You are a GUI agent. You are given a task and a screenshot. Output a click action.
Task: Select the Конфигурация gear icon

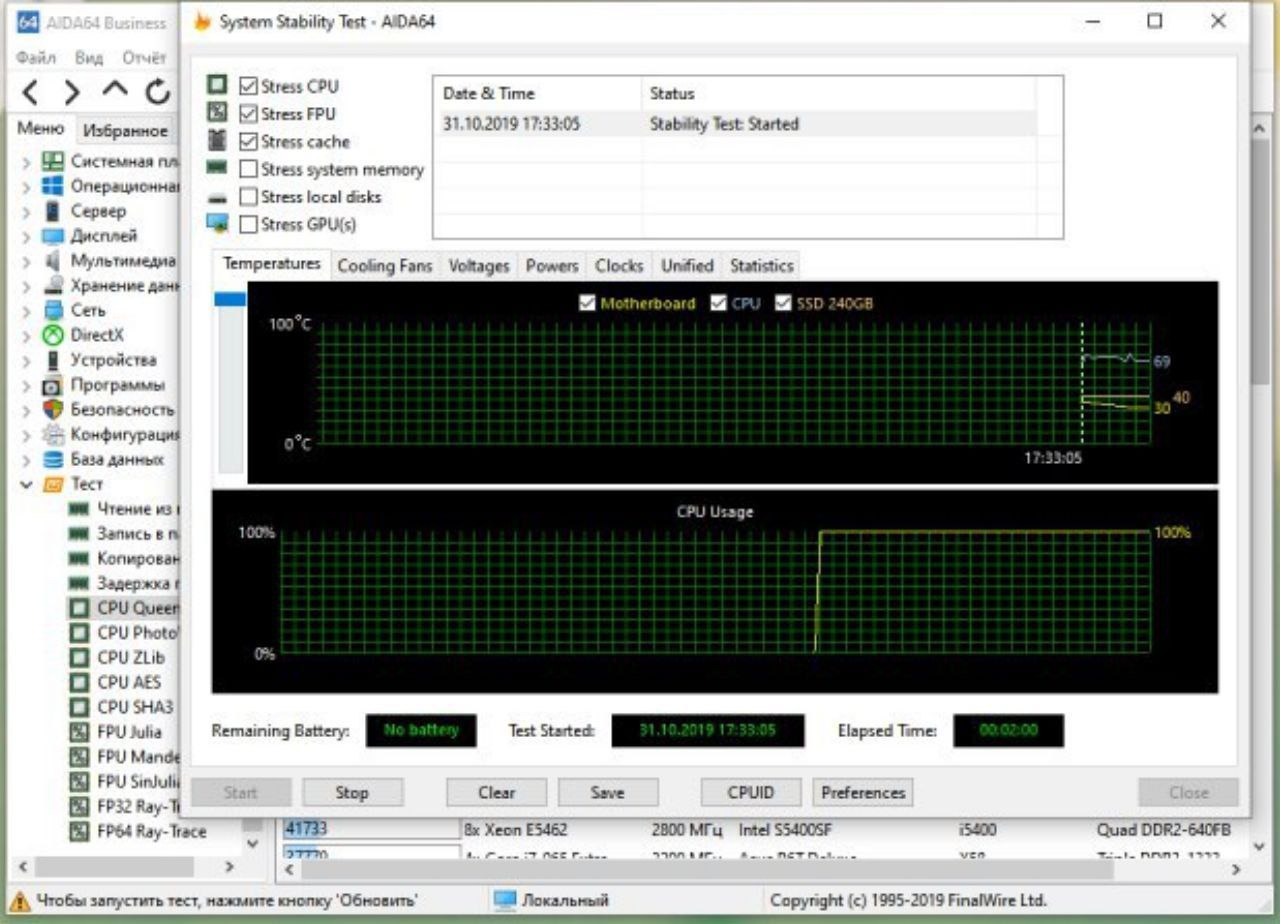(x=53, y=435)
